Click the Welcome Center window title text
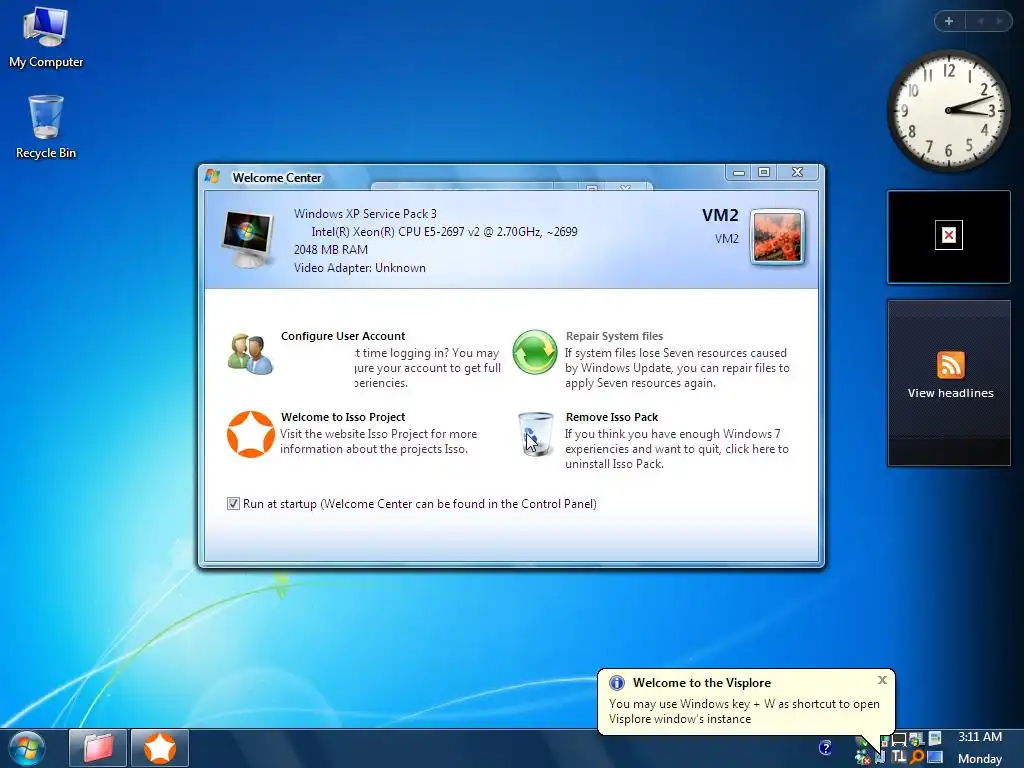 click(277, 178)
